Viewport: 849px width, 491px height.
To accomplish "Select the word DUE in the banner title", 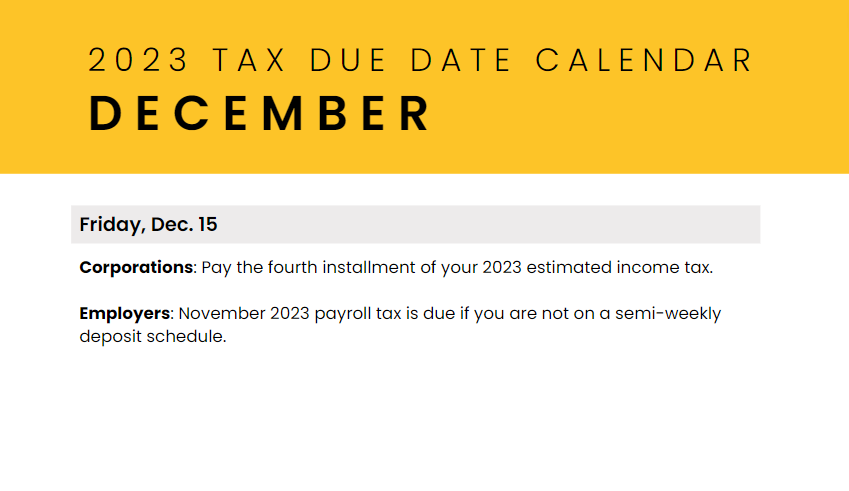I will (x=348, y=60).
